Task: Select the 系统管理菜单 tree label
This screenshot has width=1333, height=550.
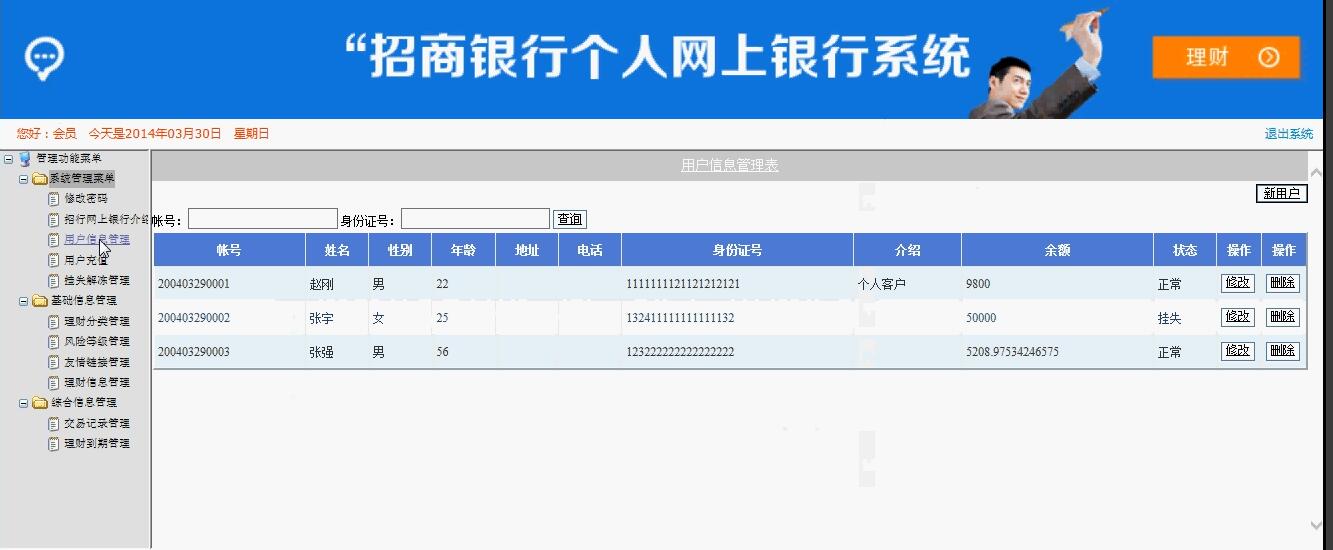Action: point(82,179)
